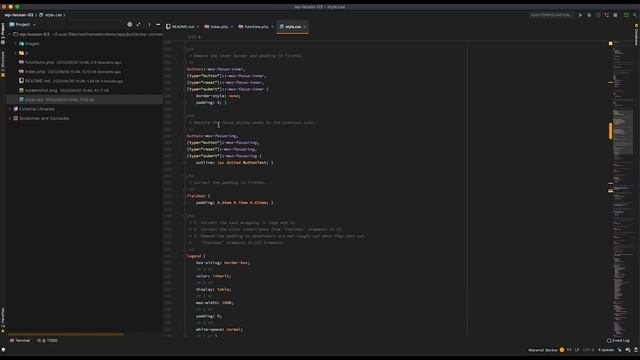Toggle the Favorites side tool window button
640x360 pixels.
tap(3, 320)
